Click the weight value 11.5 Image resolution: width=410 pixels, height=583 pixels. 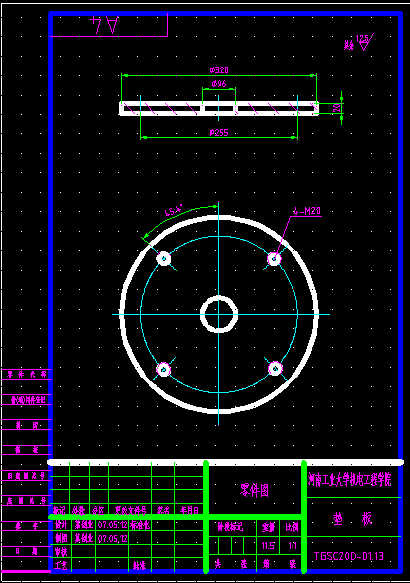click(268, 546)
